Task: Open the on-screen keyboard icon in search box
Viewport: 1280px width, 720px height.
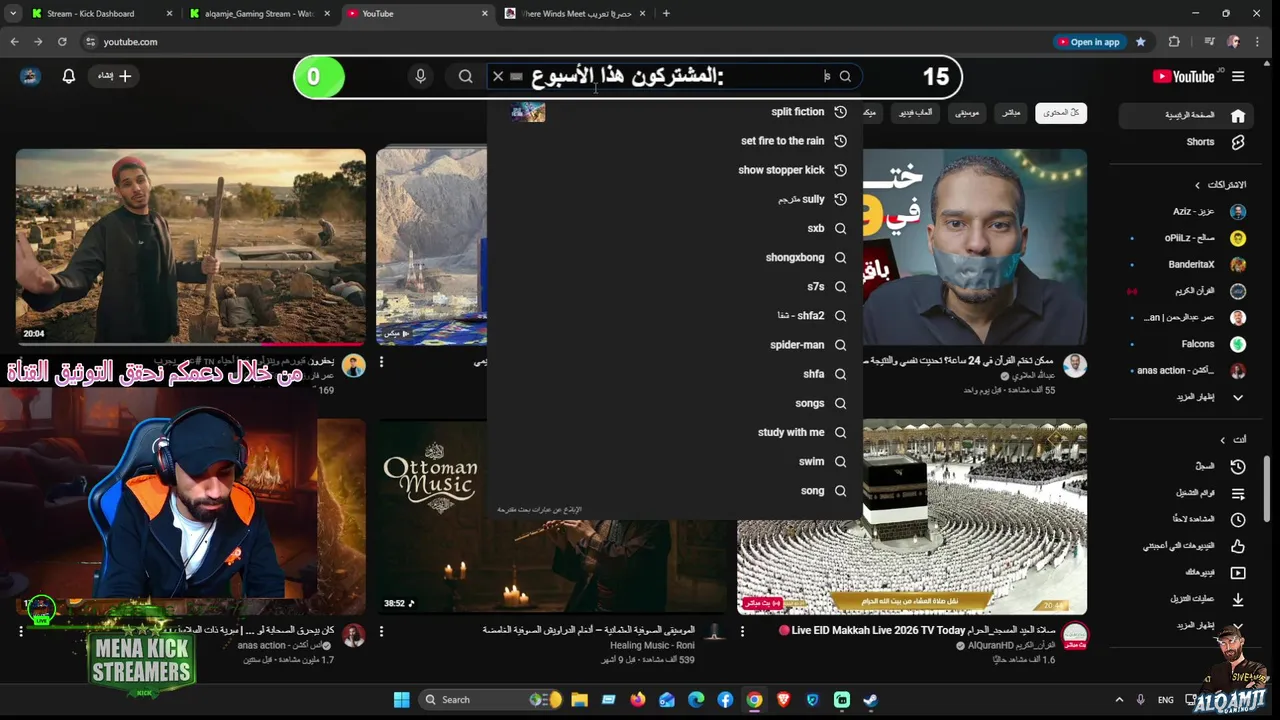Action: (516, 76)
